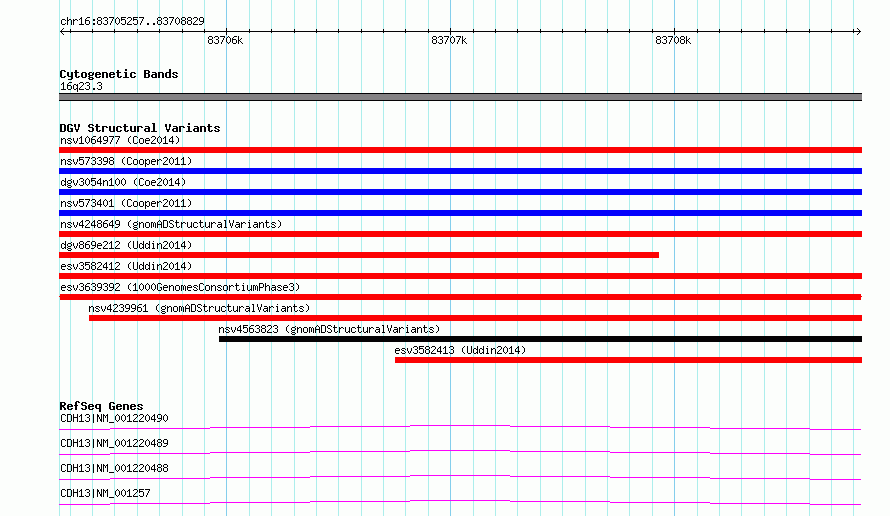Image resolution: width=890 pixels, height=516 pixels.
Task: Click the nsv1064977 (Coe2014) label
Action: 120,140
